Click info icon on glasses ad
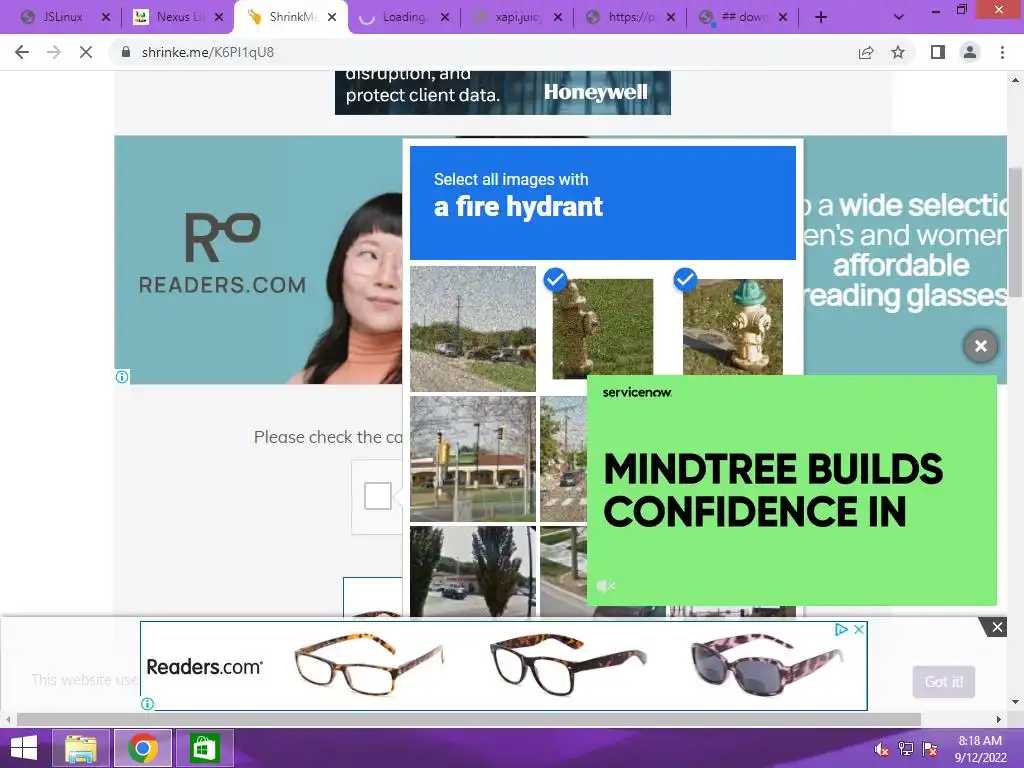The height and width of the screenshot is (768, 1024). [148, 704]
